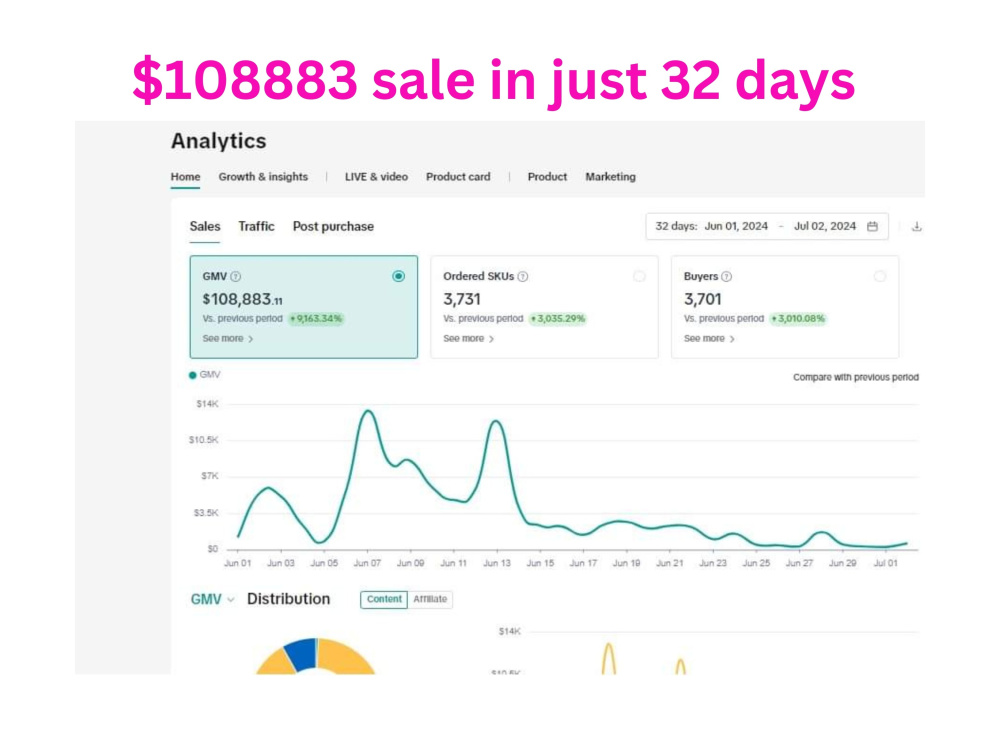Expand the GMV Distribution dropdown

pyautogui.click(x=212, y=599)
